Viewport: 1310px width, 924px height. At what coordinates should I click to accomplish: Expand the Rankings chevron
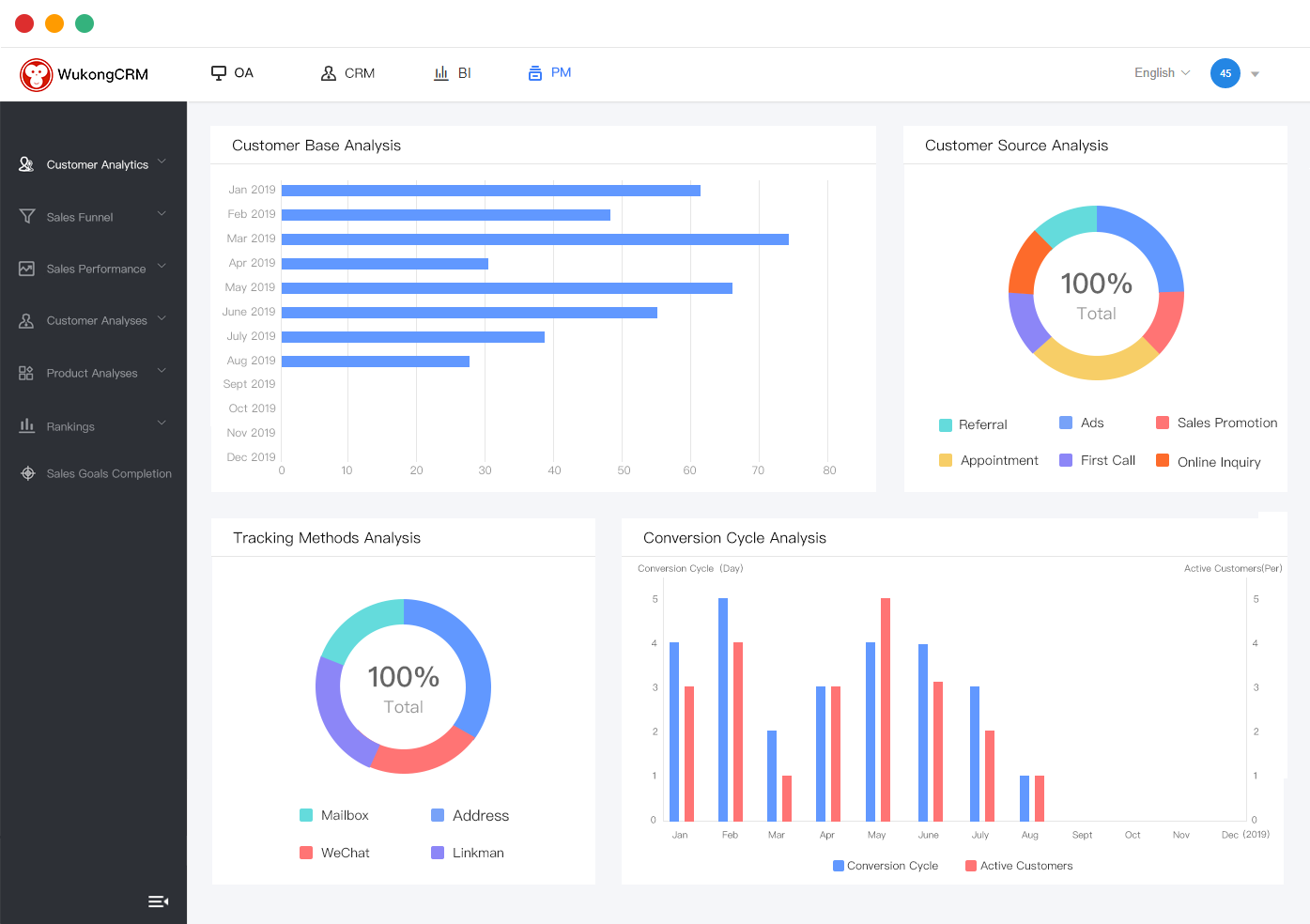click(x=162, y=423)
